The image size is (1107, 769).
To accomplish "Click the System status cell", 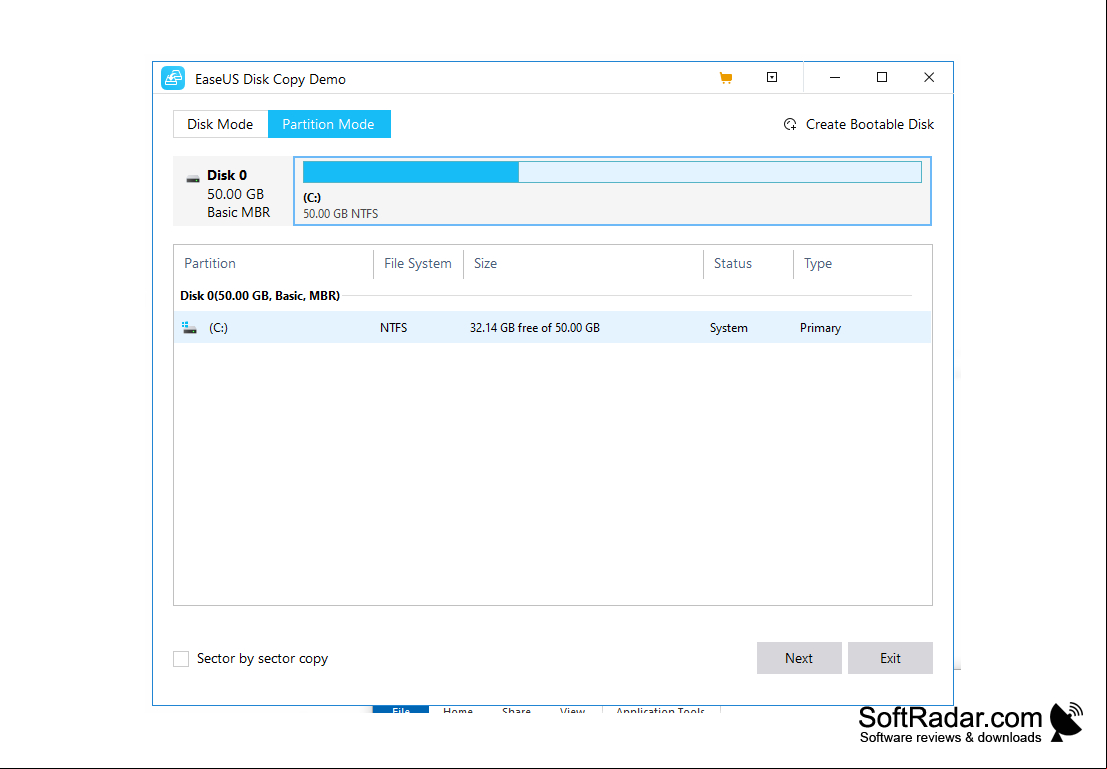I will pyautogui.click(x=729, y=328).
